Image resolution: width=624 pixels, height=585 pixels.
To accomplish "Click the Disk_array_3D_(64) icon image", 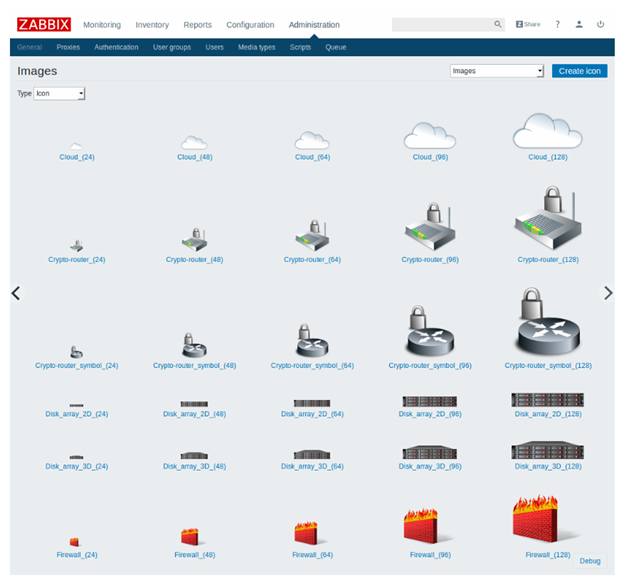I will pyautogui.click(x=312, y=454).
